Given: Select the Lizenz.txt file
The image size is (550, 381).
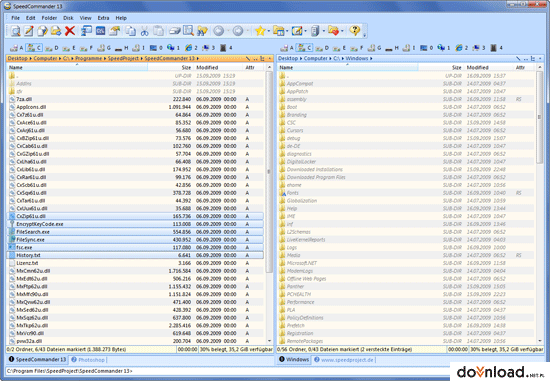Looking at the screenshot, I should click(135, 263).
